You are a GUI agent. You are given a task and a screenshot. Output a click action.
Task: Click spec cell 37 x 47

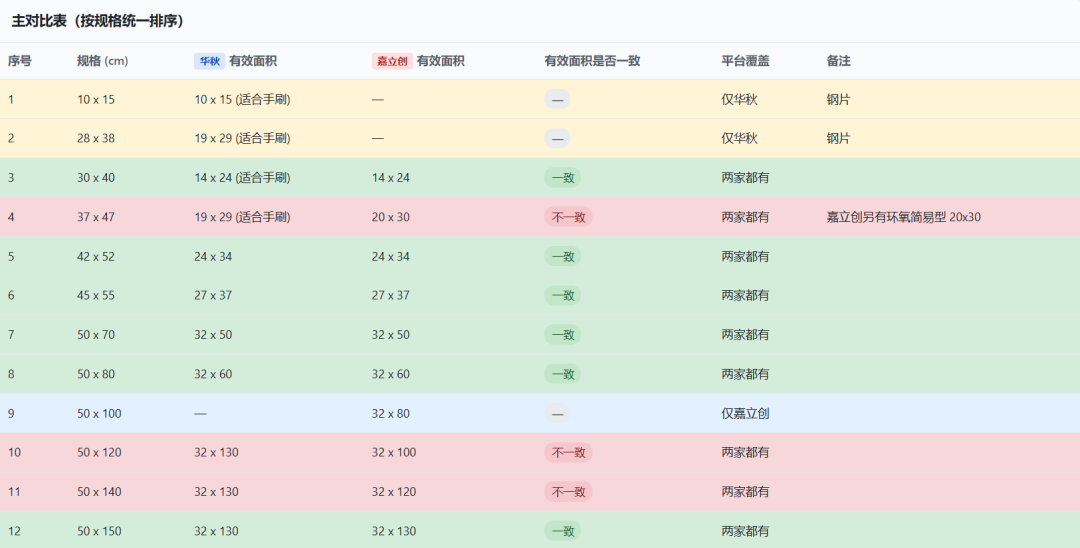pyautogui.click(x=96, y=217)
